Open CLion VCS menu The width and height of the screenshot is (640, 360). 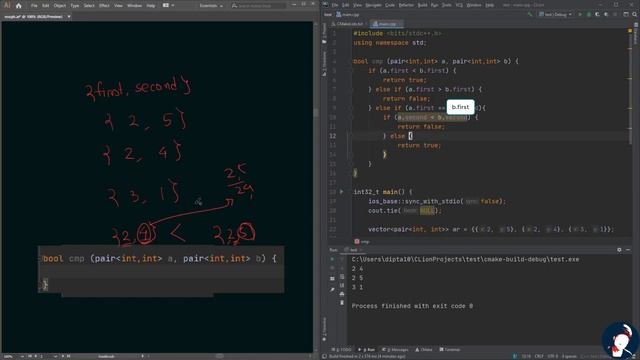[459, 5]
